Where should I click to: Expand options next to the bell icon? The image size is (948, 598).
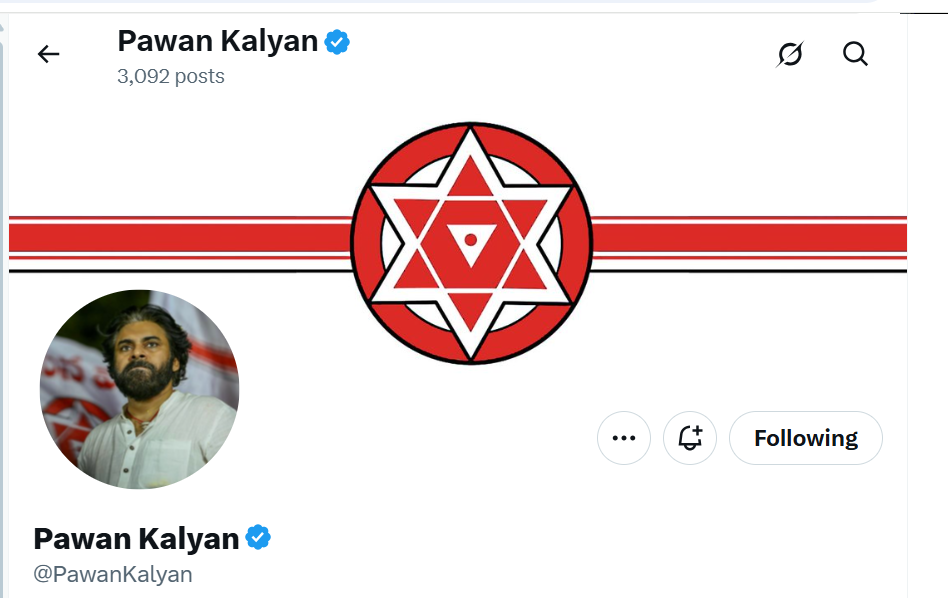tap(623, 438)
